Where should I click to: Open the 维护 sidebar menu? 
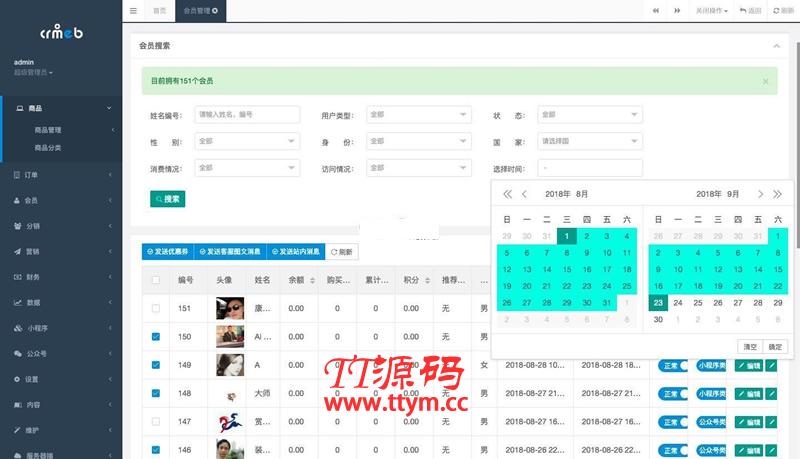pos(61,430)
